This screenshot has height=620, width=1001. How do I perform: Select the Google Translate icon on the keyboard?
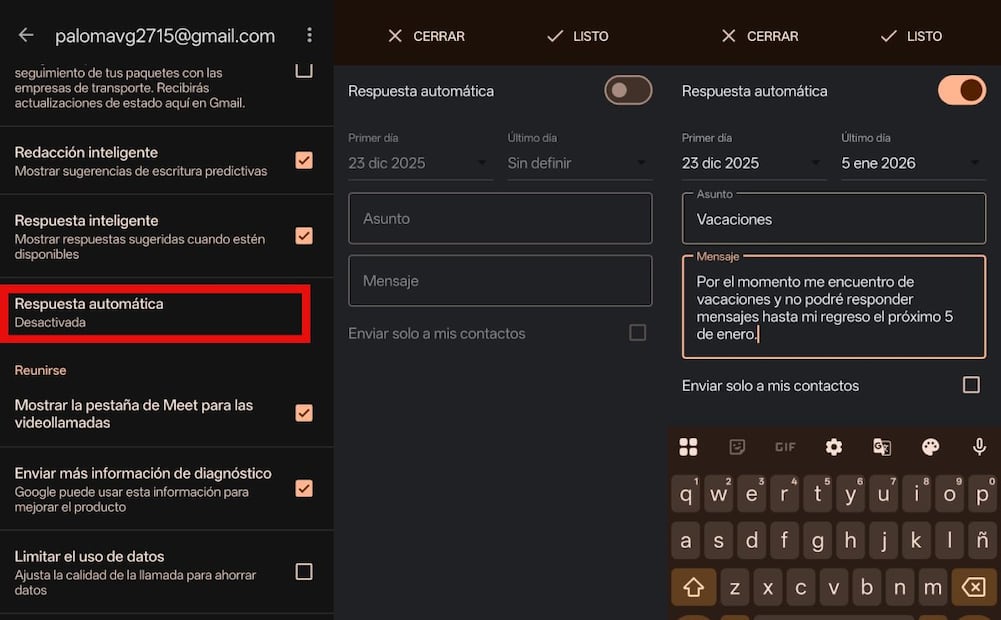(881, 447)
